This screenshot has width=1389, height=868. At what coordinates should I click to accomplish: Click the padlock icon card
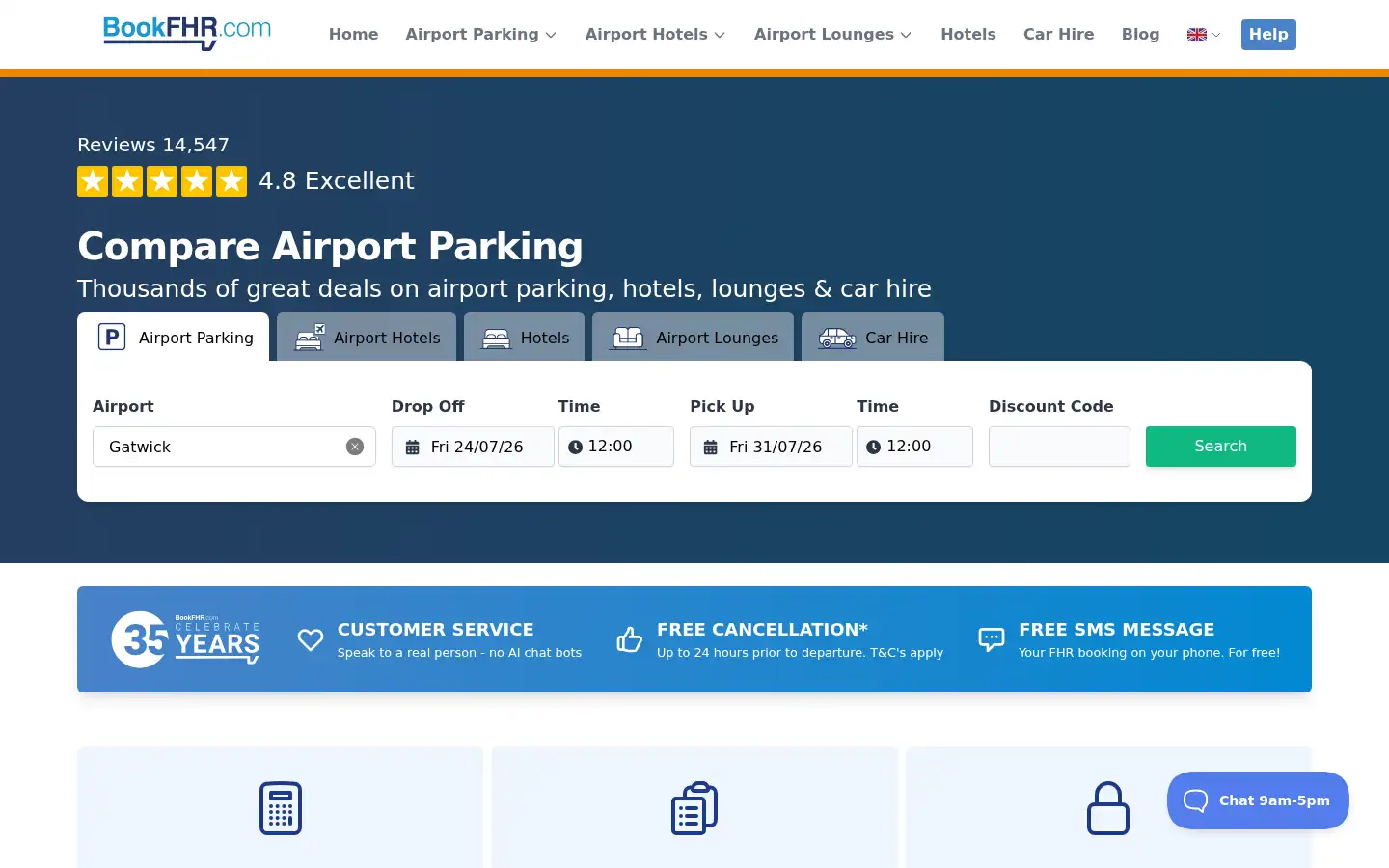(1108, 808)
